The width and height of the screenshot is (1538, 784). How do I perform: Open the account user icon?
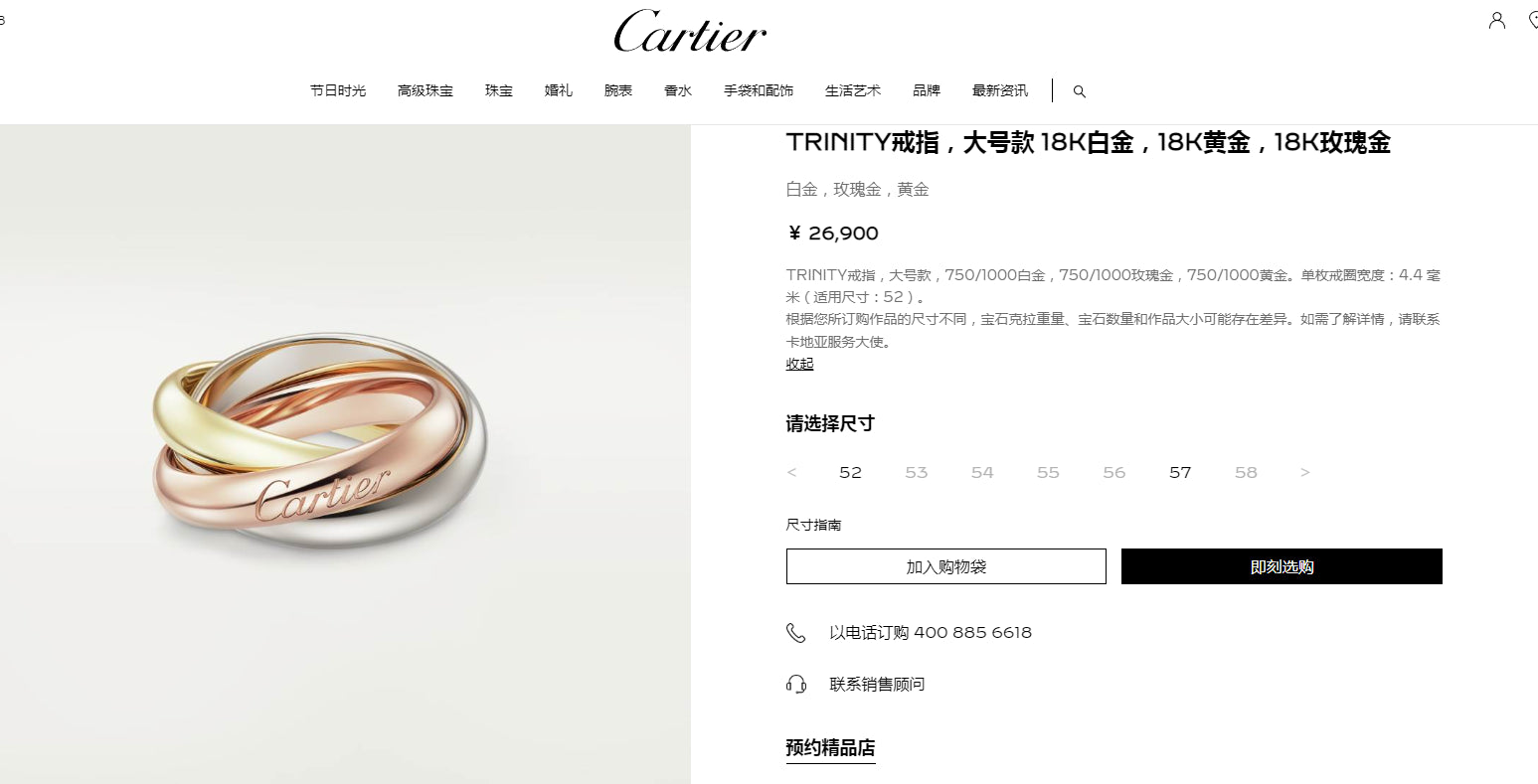pyautogui.click(x=1496, y=20)
